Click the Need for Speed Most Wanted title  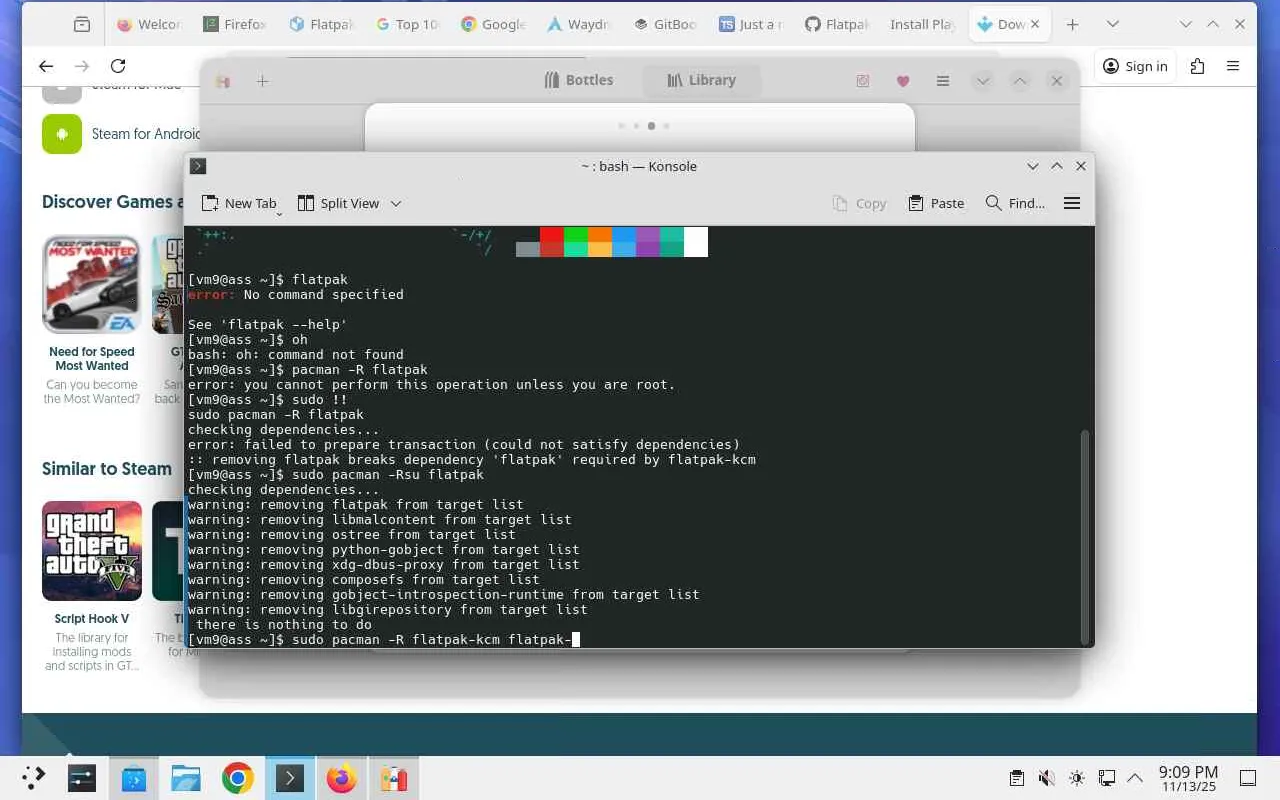pyautogui.click(x=92, y=359)
